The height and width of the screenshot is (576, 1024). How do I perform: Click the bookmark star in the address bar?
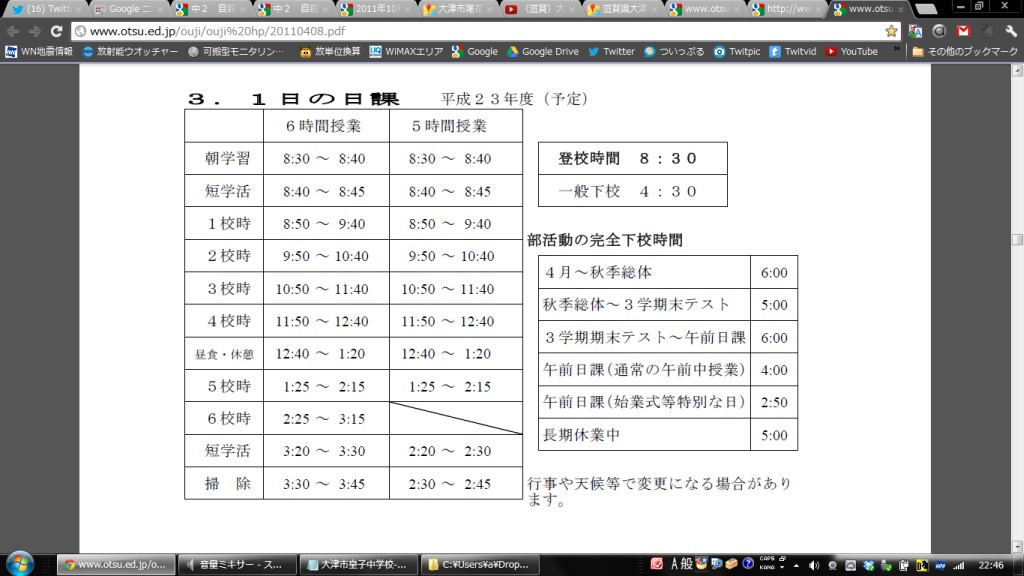[890, 31]
